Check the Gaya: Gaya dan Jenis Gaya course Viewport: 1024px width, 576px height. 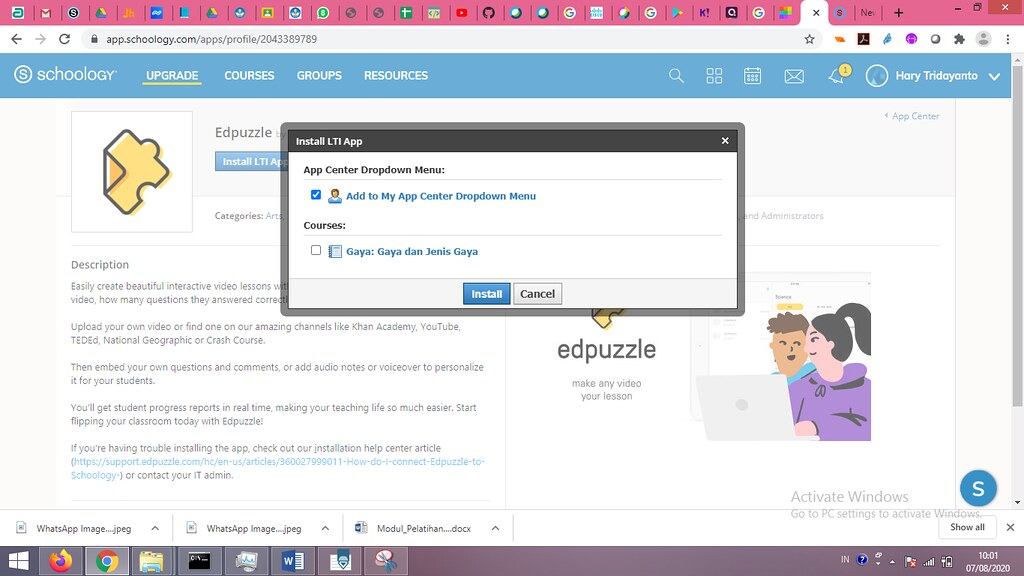[316, 250]
